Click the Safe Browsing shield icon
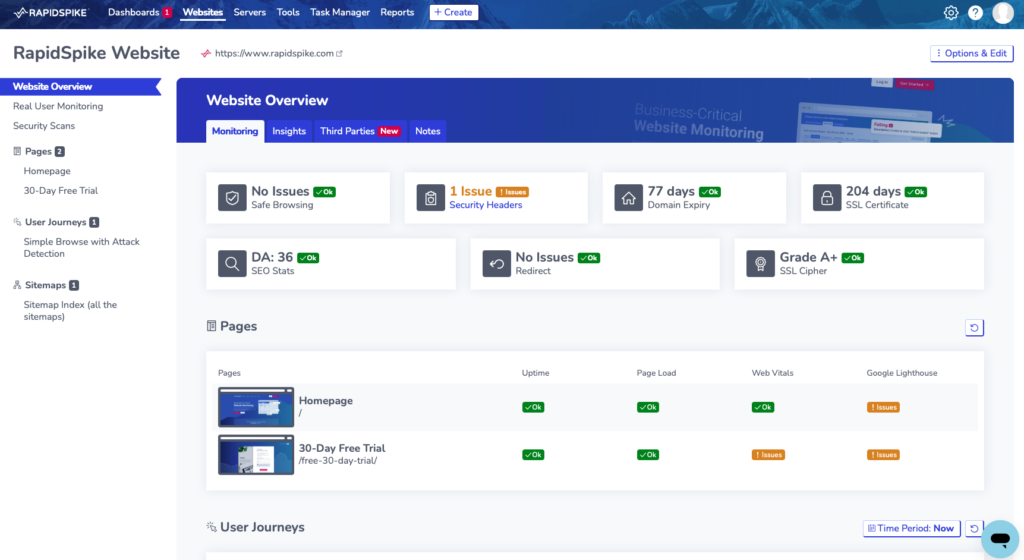Image resolution: width=1024 pixels, height=560 pixels. click(x=232, y=198)
